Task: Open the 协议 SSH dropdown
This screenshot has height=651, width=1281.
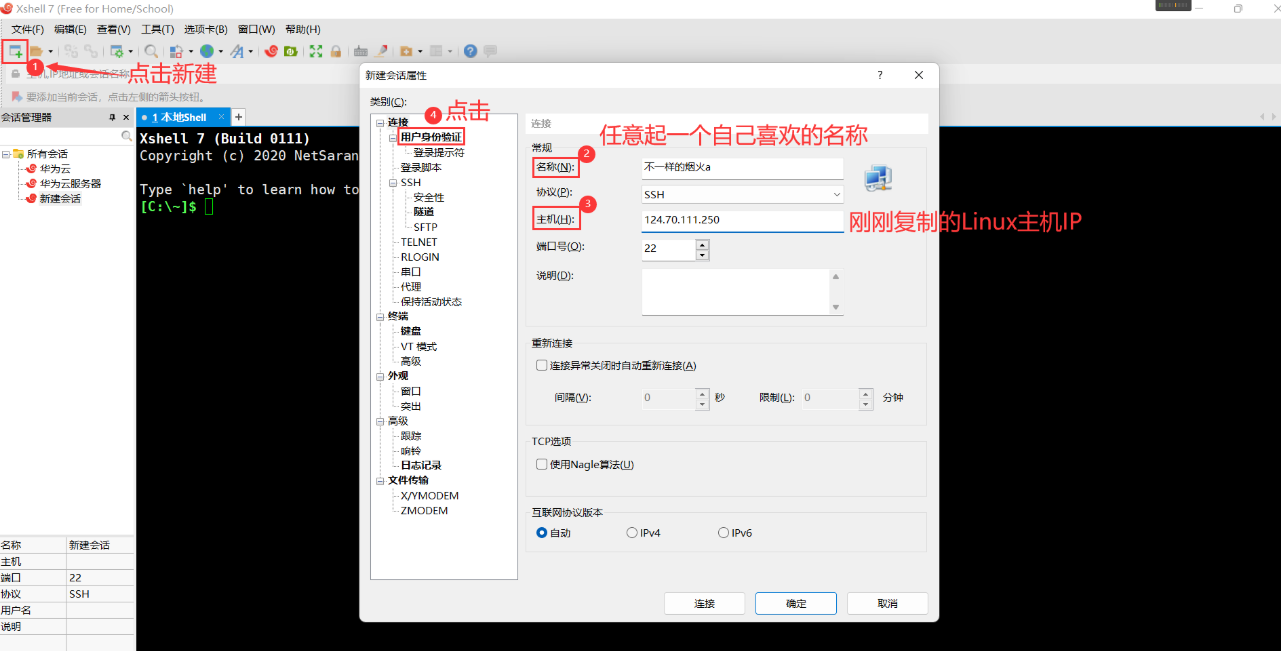Action: (x=742, y=194)
